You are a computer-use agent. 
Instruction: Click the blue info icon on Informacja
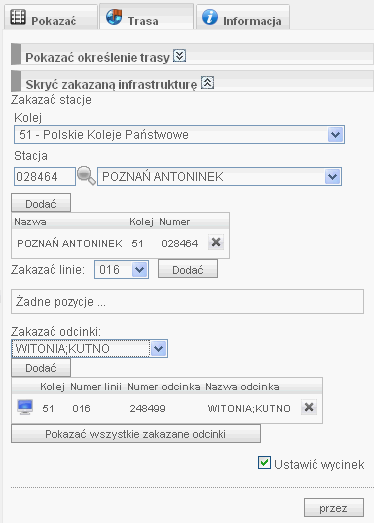[x=210, y=17]
